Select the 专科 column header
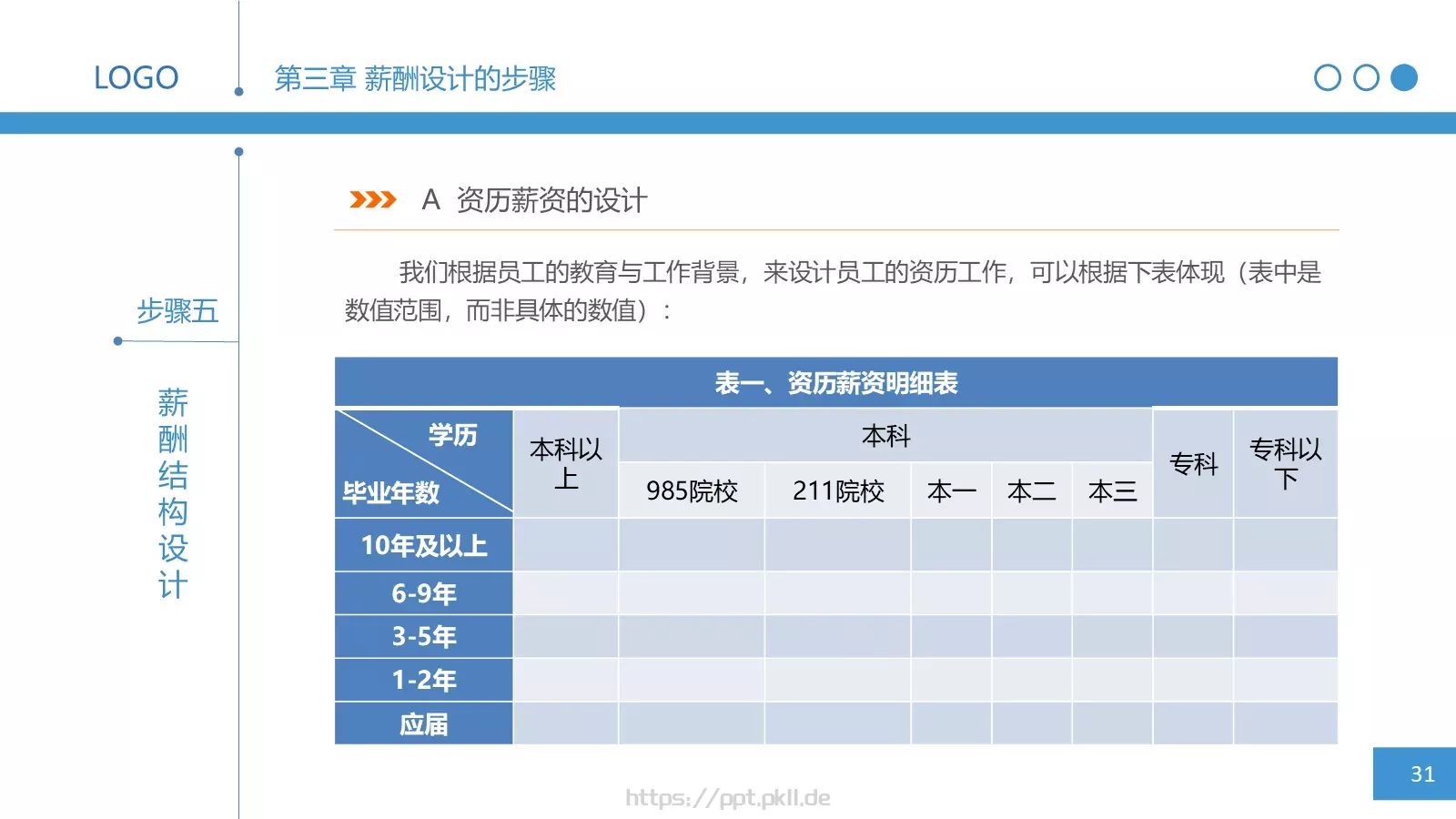1456x819 pixels. (x=1193, y=463)
